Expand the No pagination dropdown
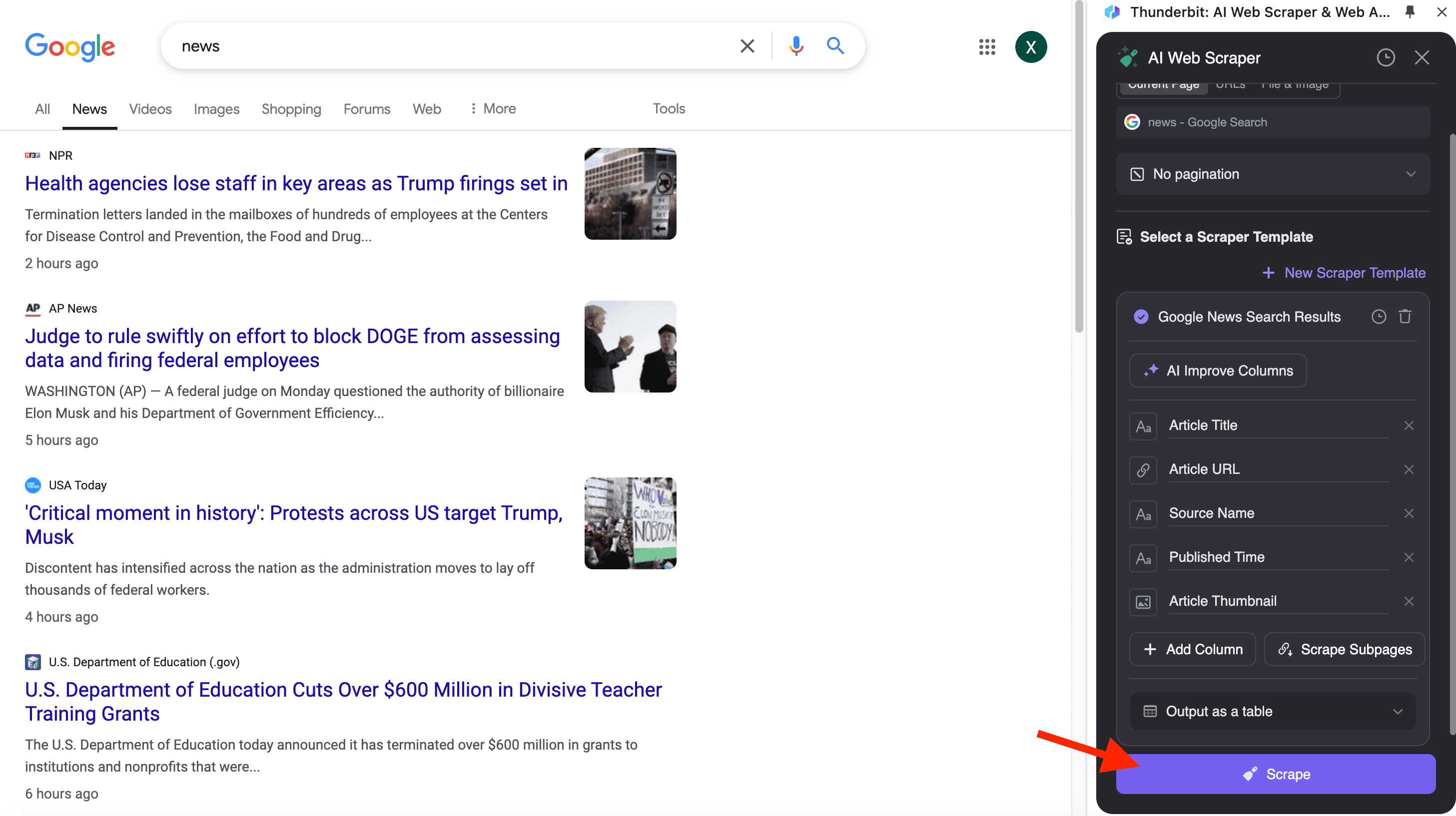1456x816 pixels. click(x=1272, y=174)
